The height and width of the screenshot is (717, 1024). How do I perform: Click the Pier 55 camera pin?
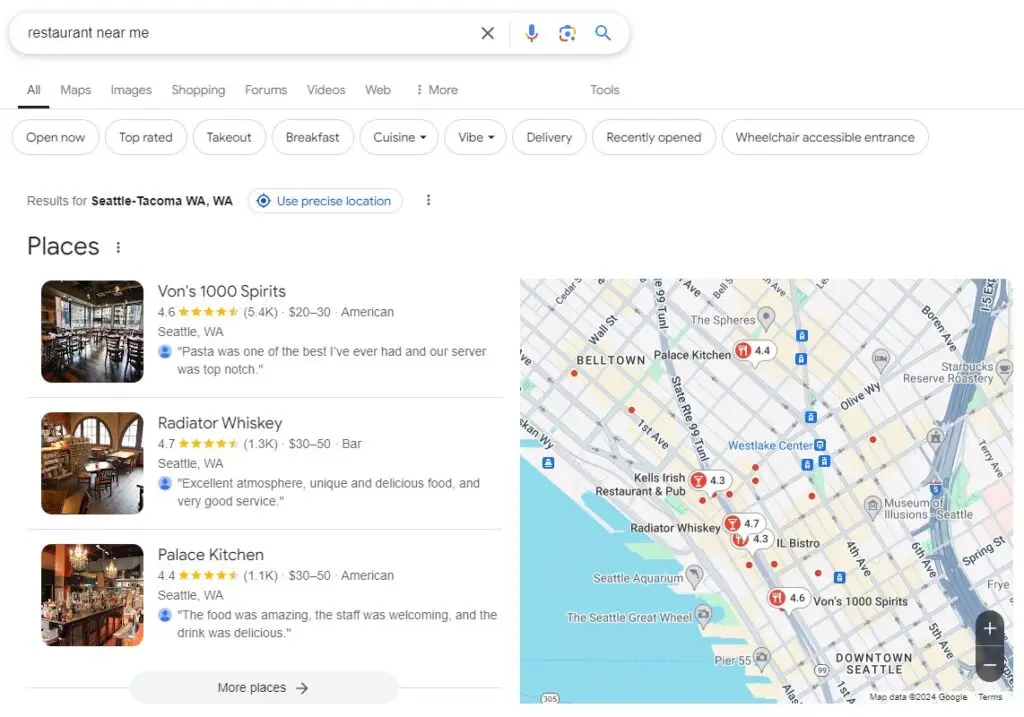pos(761,658)
